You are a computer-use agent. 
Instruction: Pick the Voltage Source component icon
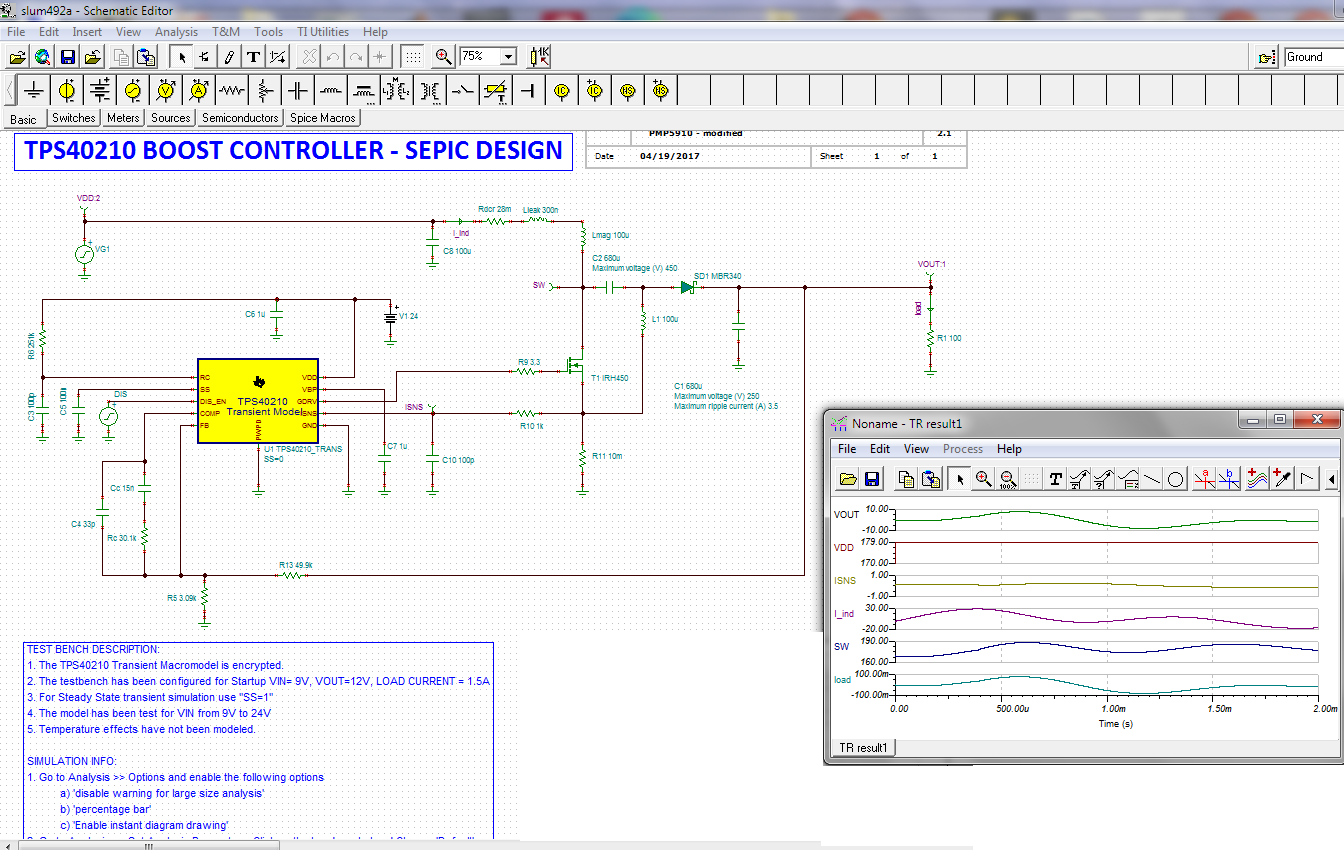click(66, 89)
